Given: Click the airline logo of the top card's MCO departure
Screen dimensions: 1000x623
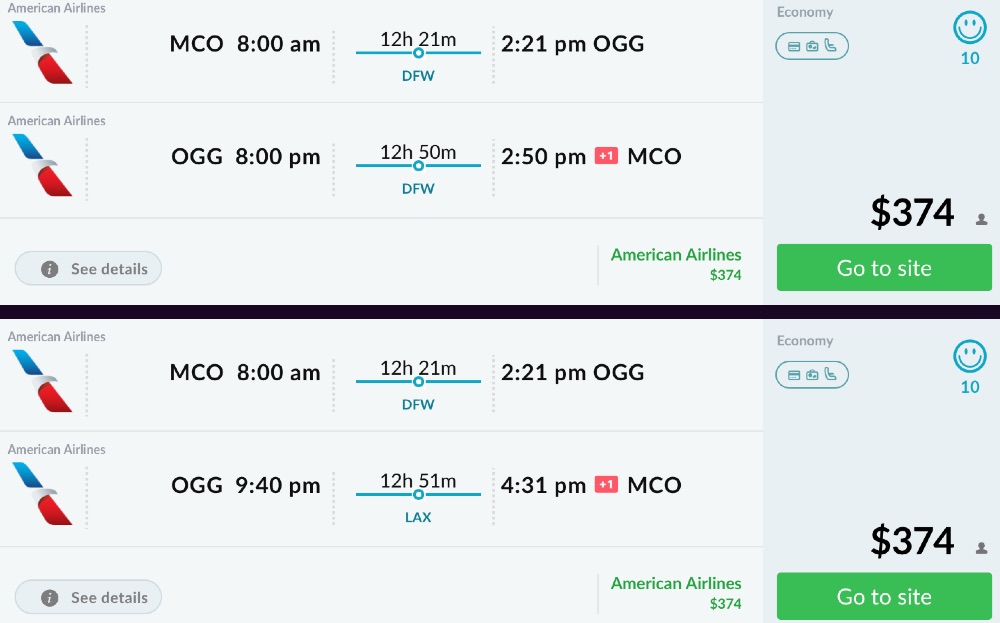Looking at the screenshot, I should click(x=42, y=51).
